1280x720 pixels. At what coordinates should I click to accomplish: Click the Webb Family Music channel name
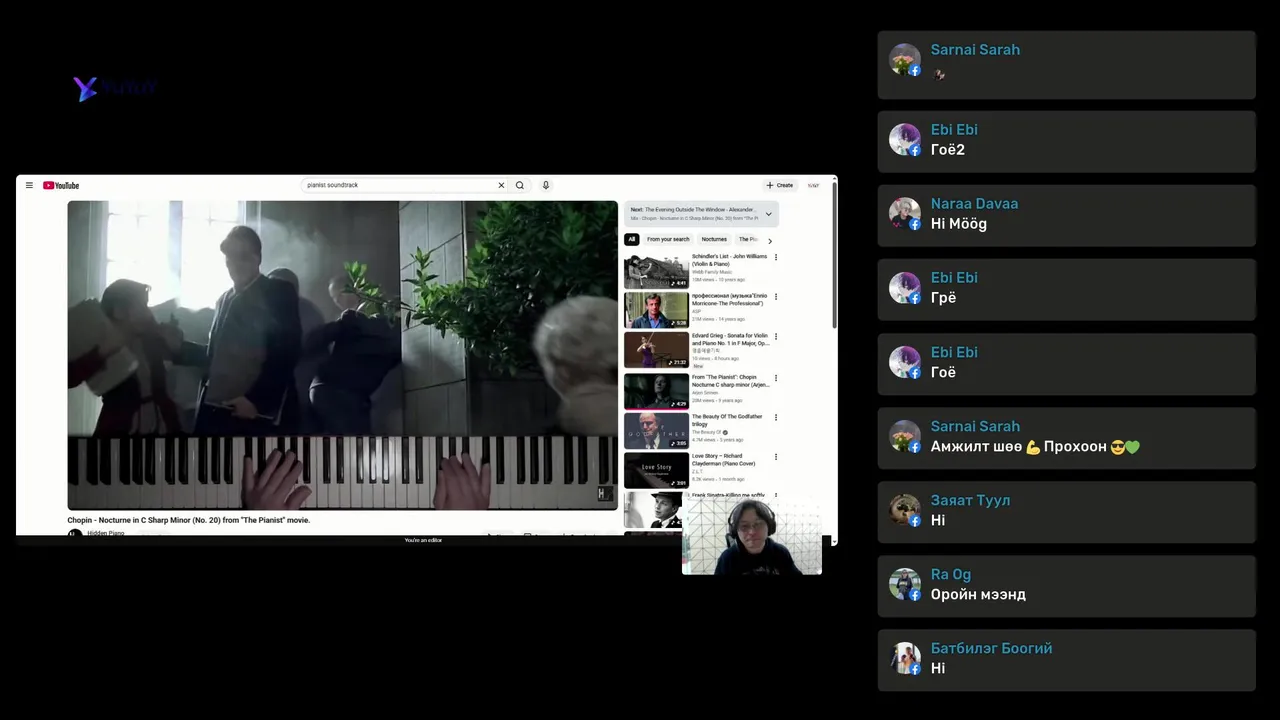(712, 272)
